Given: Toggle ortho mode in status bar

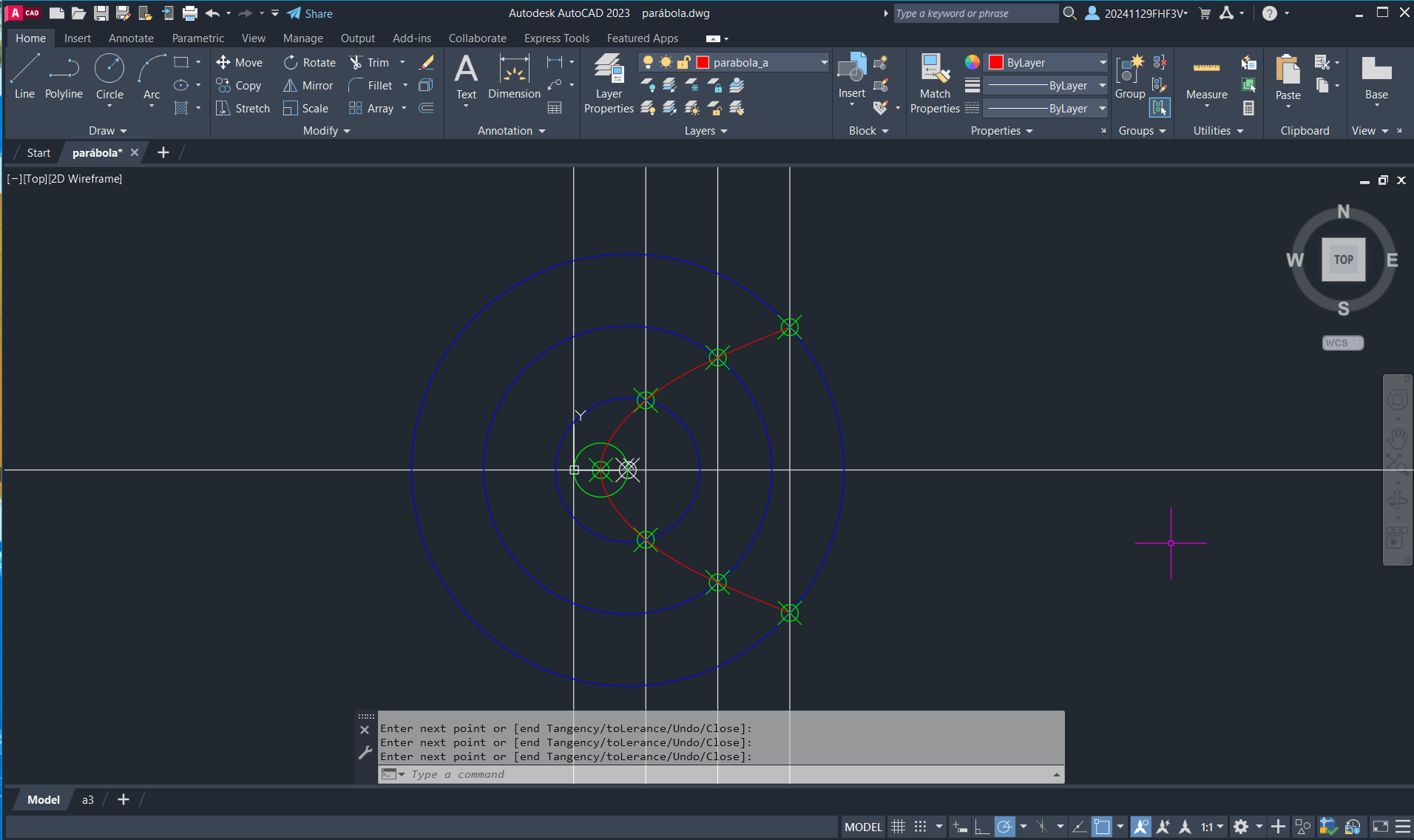Looking at the screenshot, I should point(982,827).
